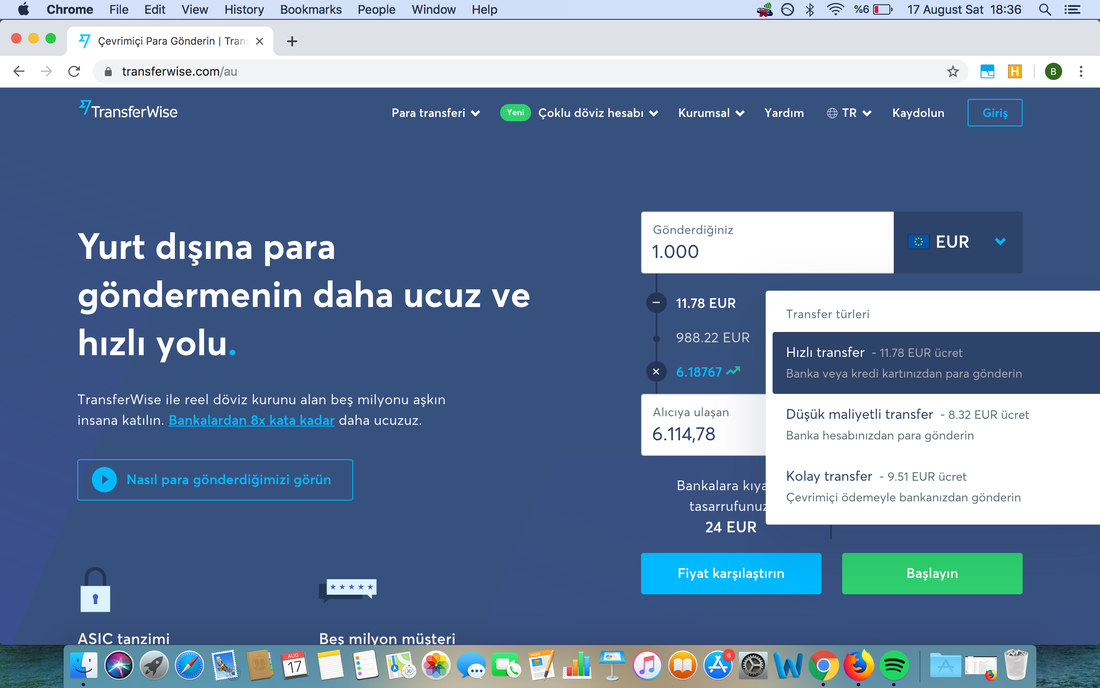Open the People menu in menu bar
1100x688 pixels.
pyautogui.click(x=377, y=10)
